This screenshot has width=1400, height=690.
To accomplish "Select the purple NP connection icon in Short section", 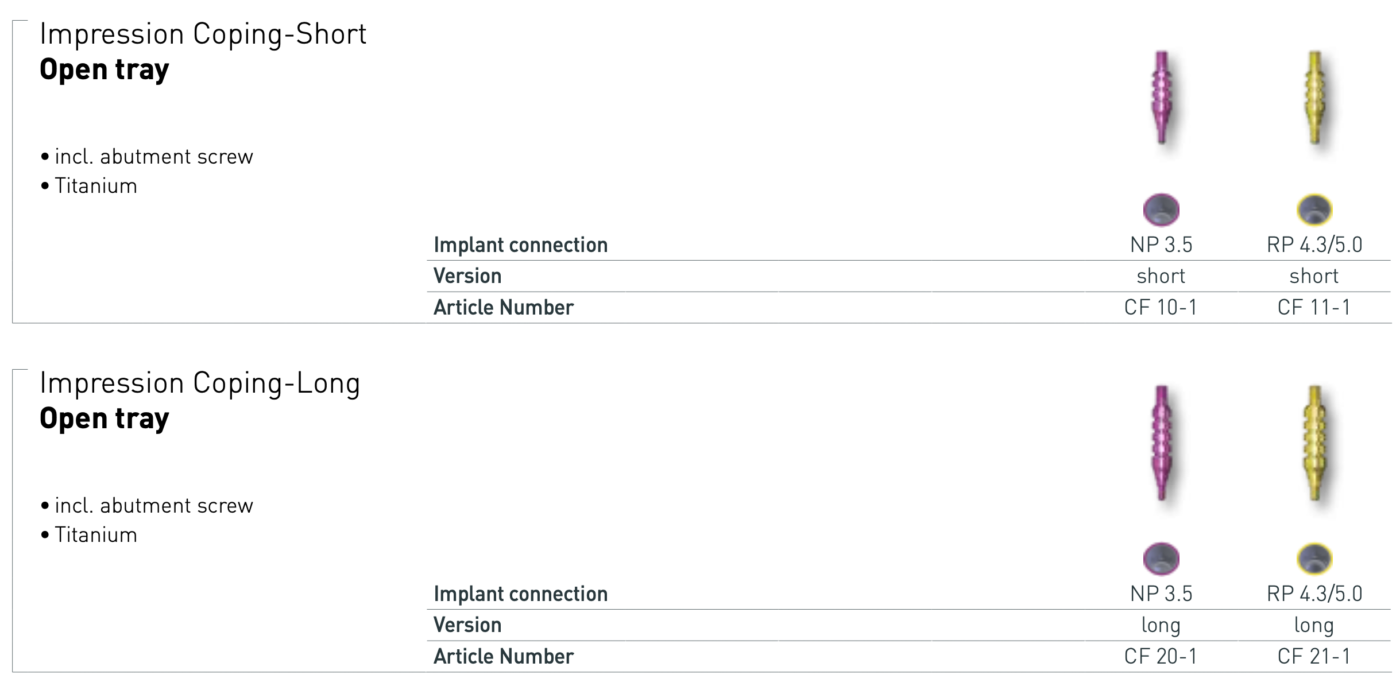I will [x=1160, y=209].
